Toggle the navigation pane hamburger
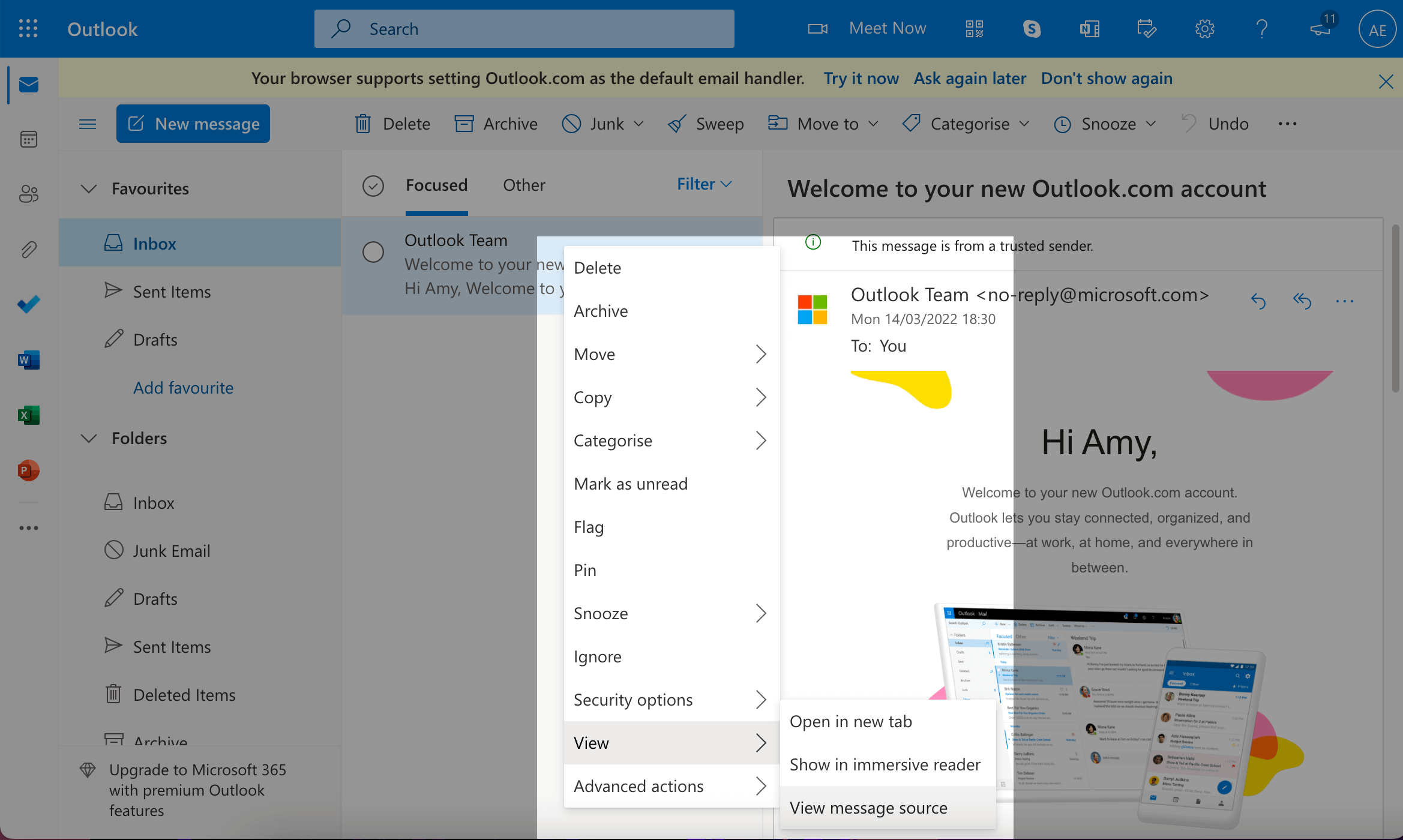The width and height of the screenshot is (1403, 840). click(88, 124)
